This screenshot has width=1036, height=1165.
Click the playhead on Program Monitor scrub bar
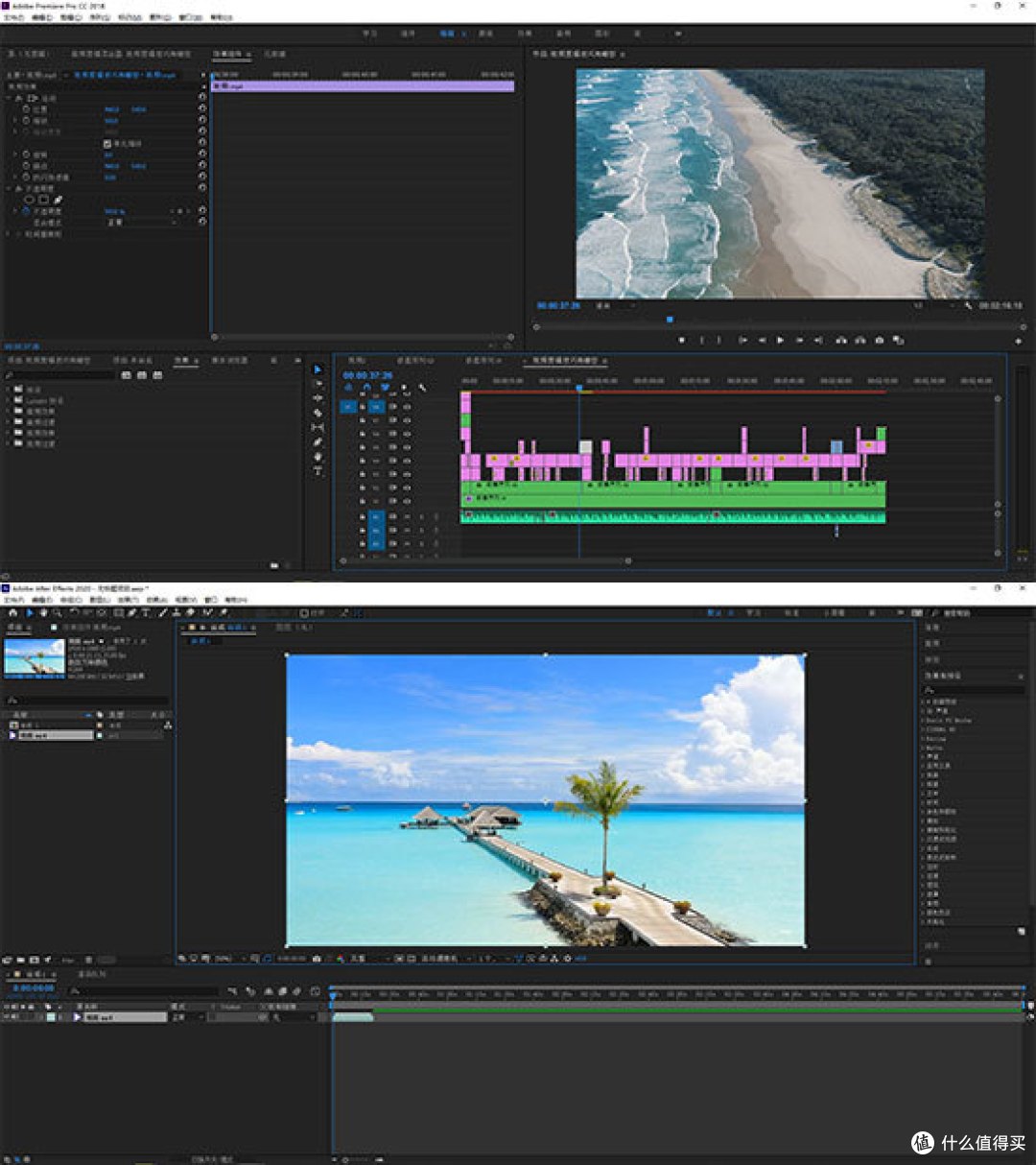click(x=670, y=319)
